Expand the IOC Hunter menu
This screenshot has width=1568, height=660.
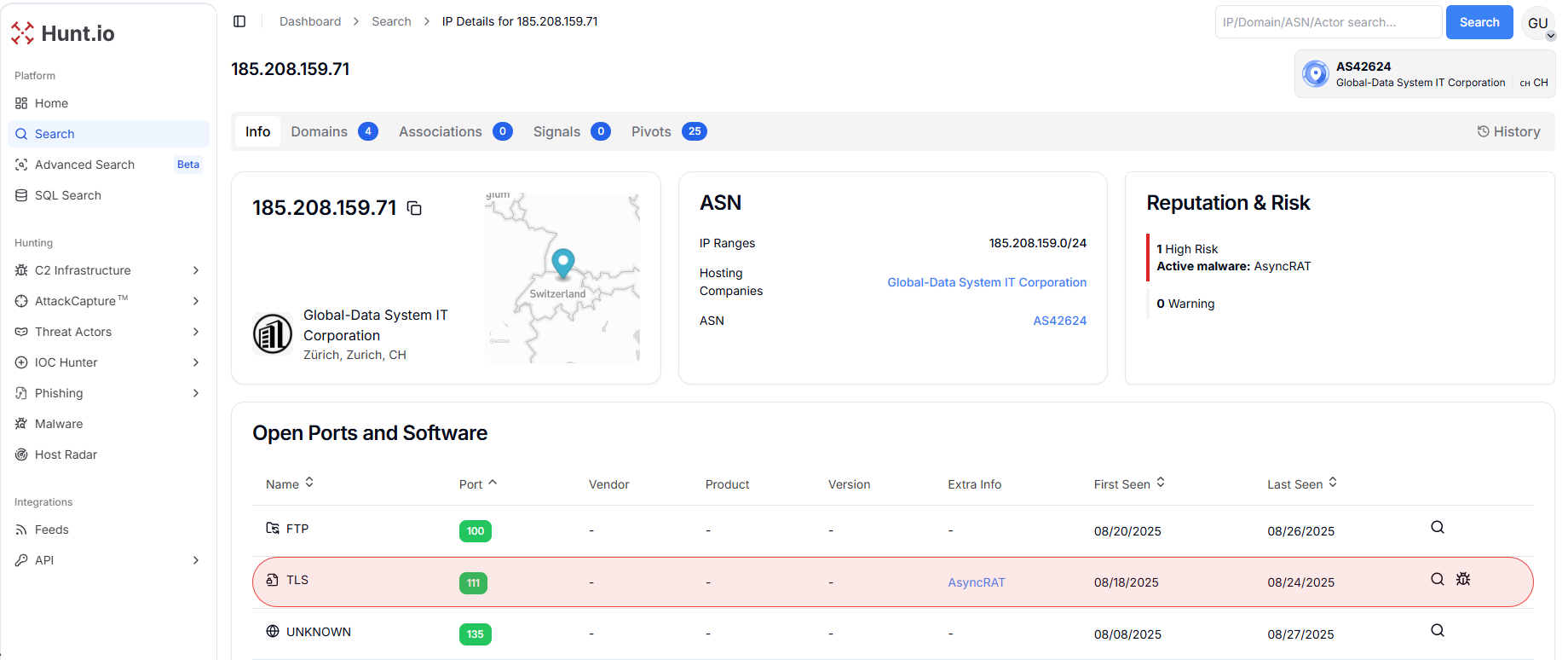[x=108, y=362]
